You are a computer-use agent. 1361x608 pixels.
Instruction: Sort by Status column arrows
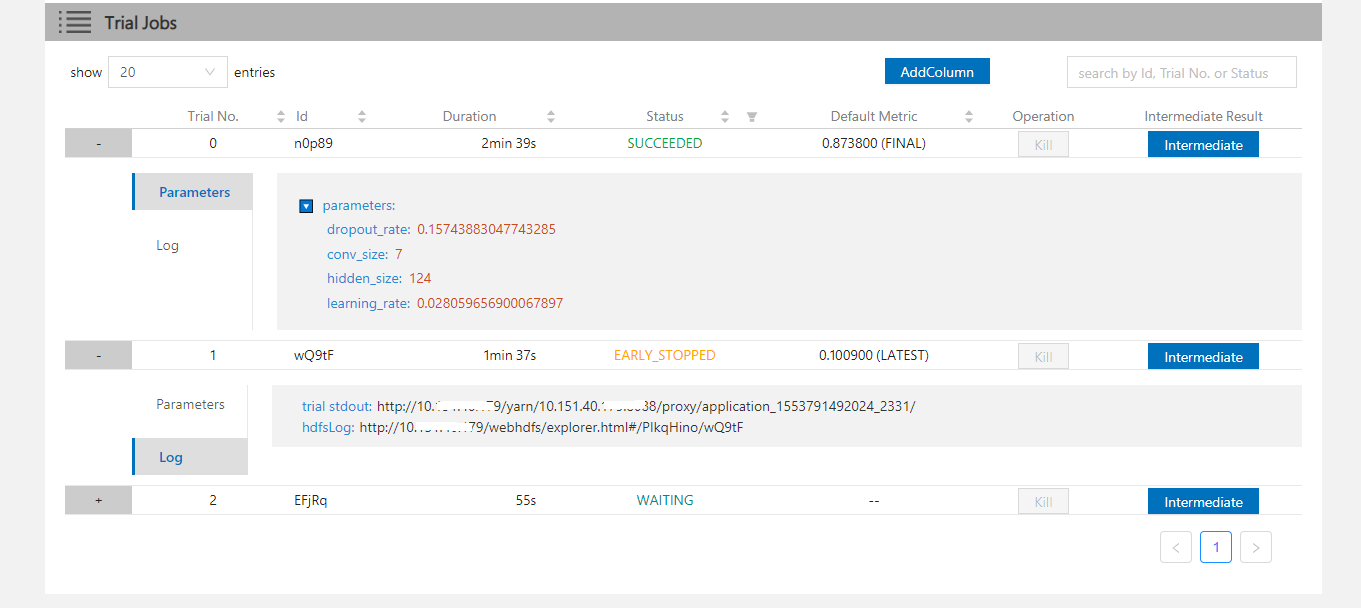(x=725, y=117)
